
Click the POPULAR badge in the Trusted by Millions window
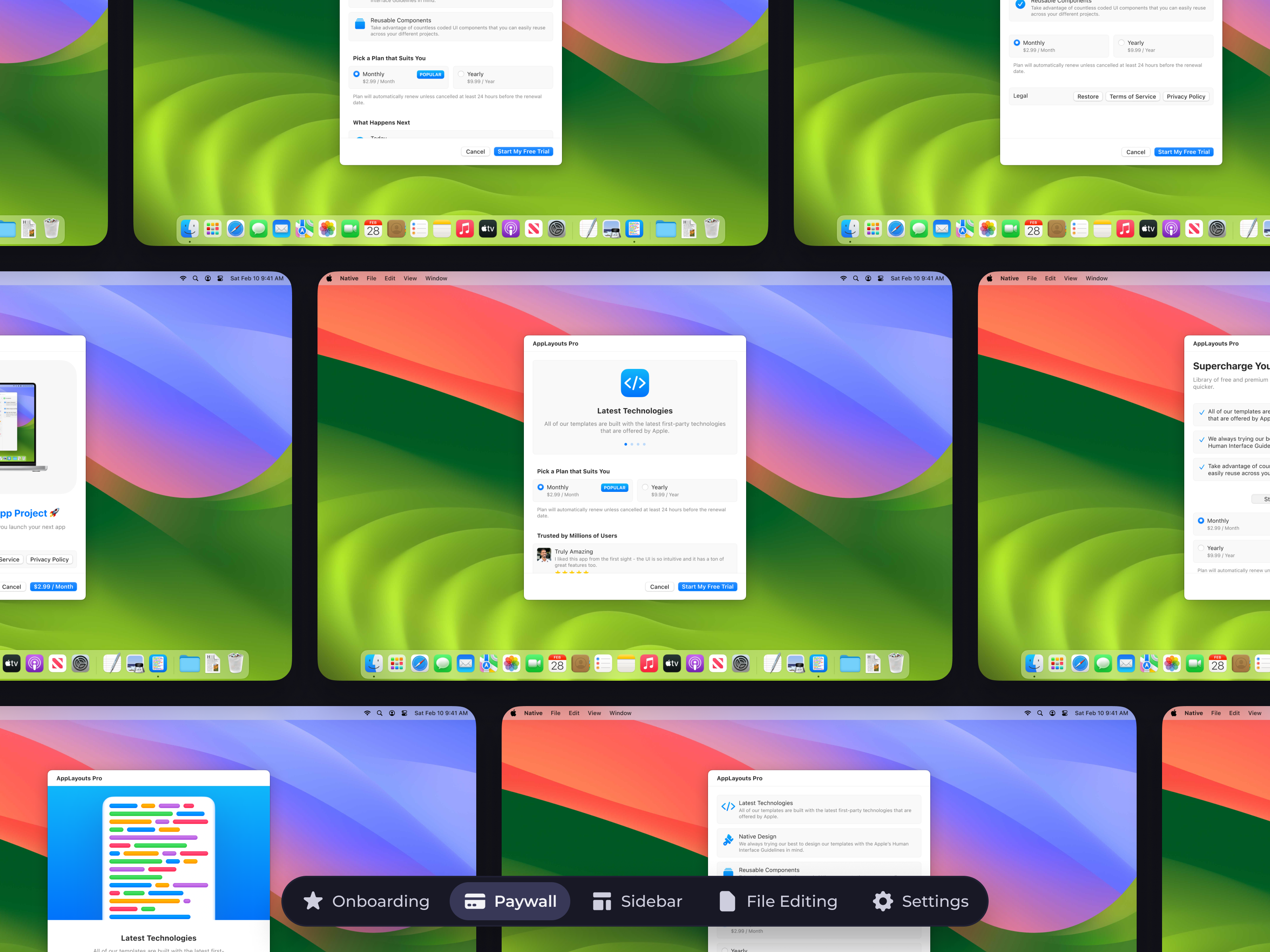tap(614, 488)
